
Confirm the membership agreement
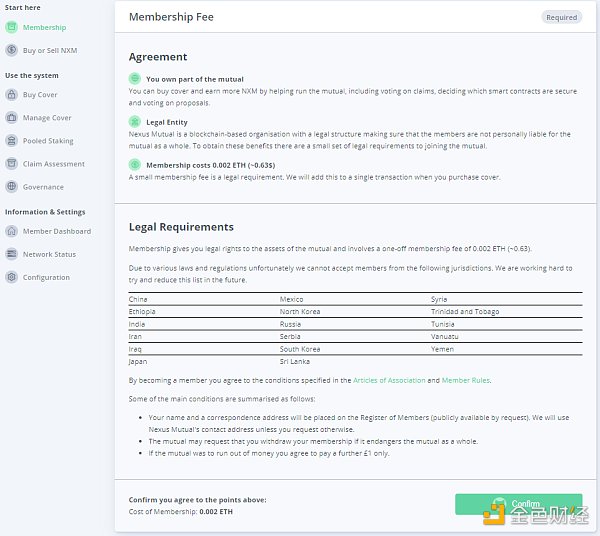coord(518,504)
